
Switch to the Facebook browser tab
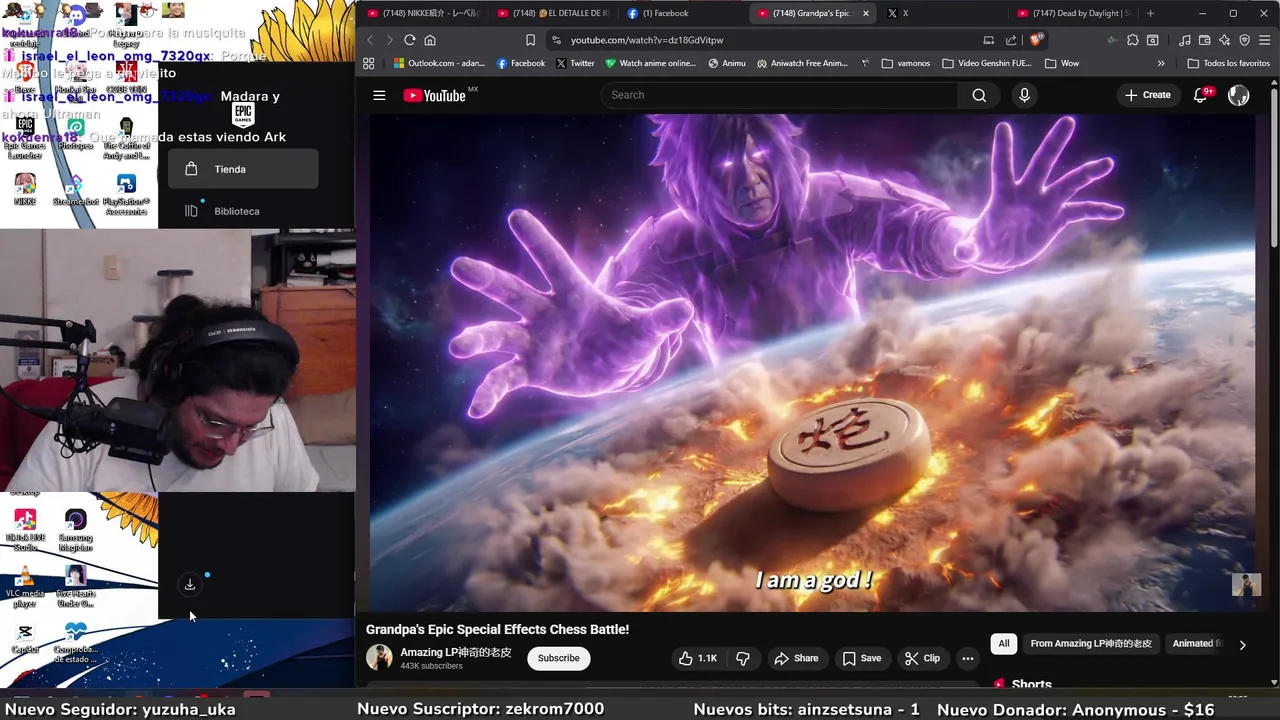tap(680, 13)
